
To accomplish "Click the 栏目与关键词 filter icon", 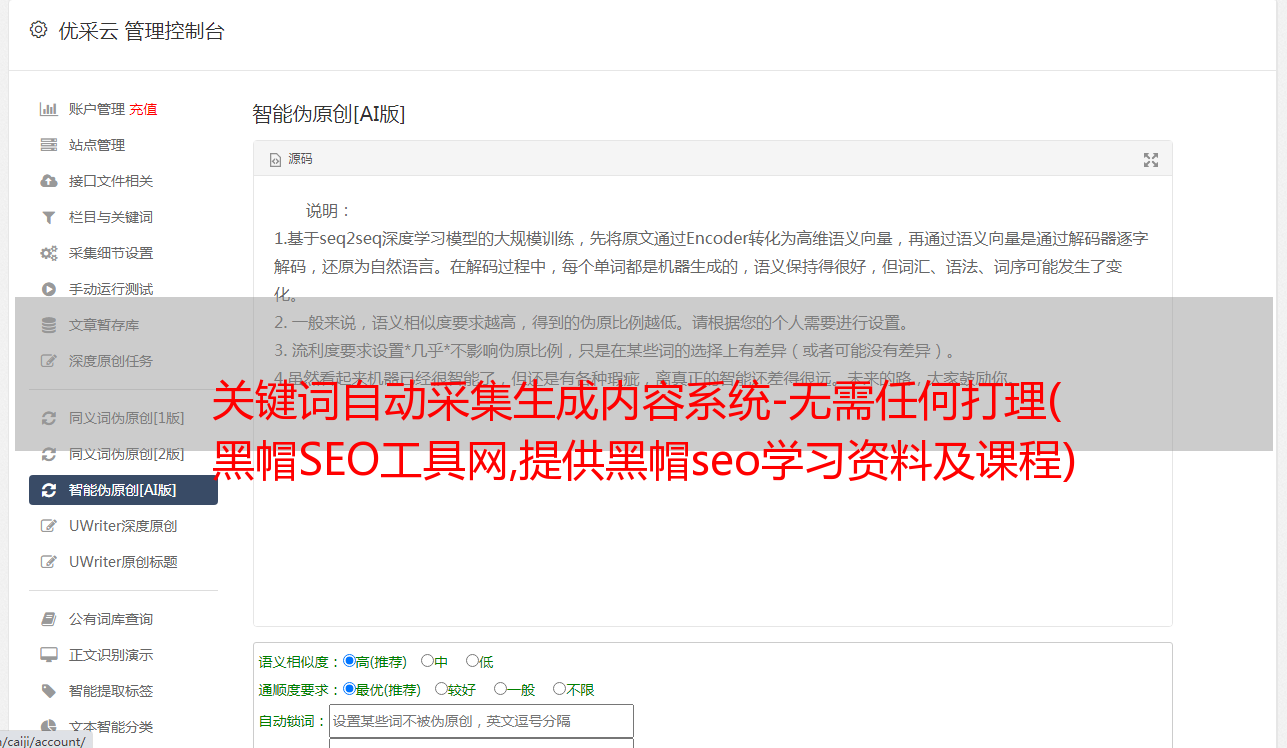I will [48, 217].
